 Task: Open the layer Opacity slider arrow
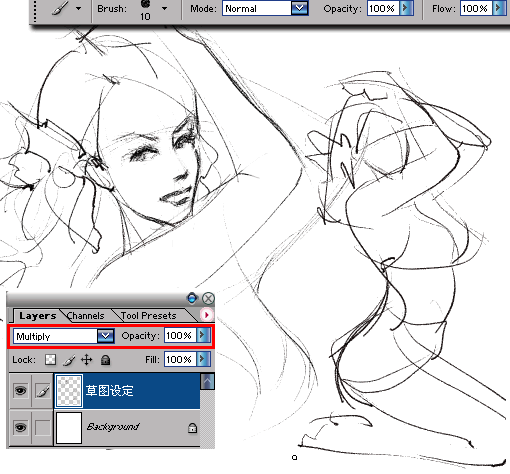(x=203, y=335)
